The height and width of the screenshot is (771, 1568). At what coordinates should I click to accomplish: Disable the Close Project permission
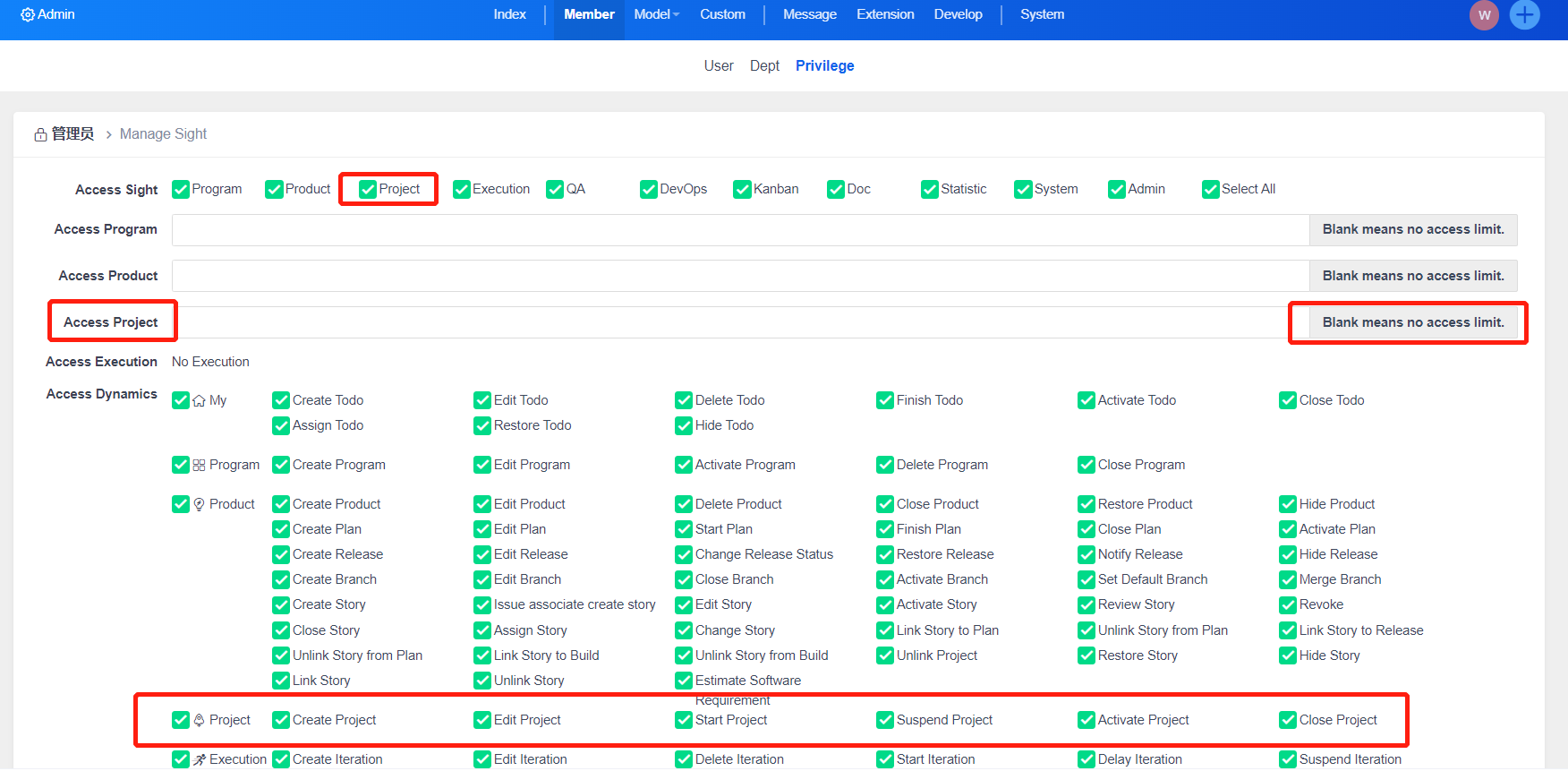(1288, 721)
